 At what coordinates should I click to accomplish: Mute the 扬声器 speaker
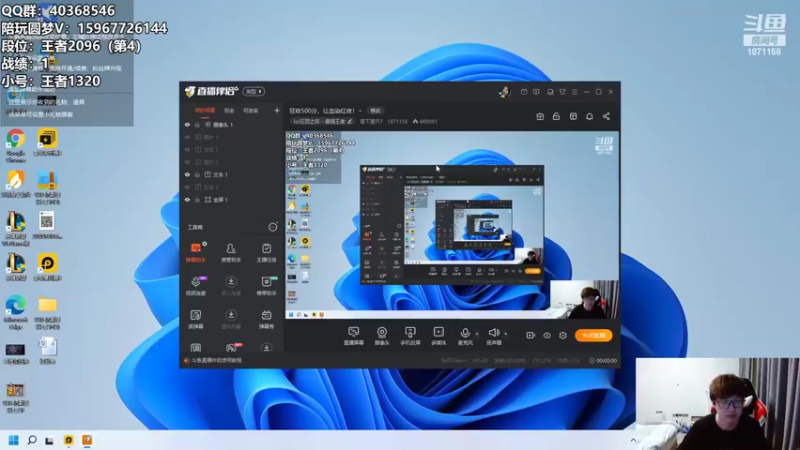click(x=493, y=336)
